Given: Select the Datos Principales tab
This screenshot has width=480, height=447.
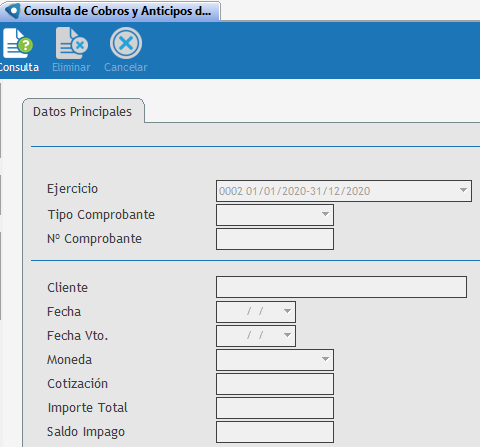Looking at the screenshot, I should coord(83,111).
